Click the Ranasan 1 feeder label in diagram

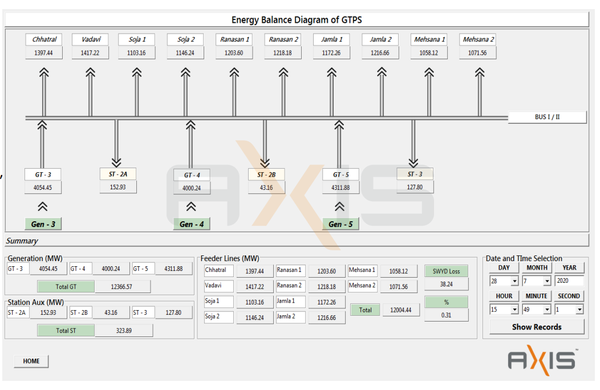tap(234, 39)
